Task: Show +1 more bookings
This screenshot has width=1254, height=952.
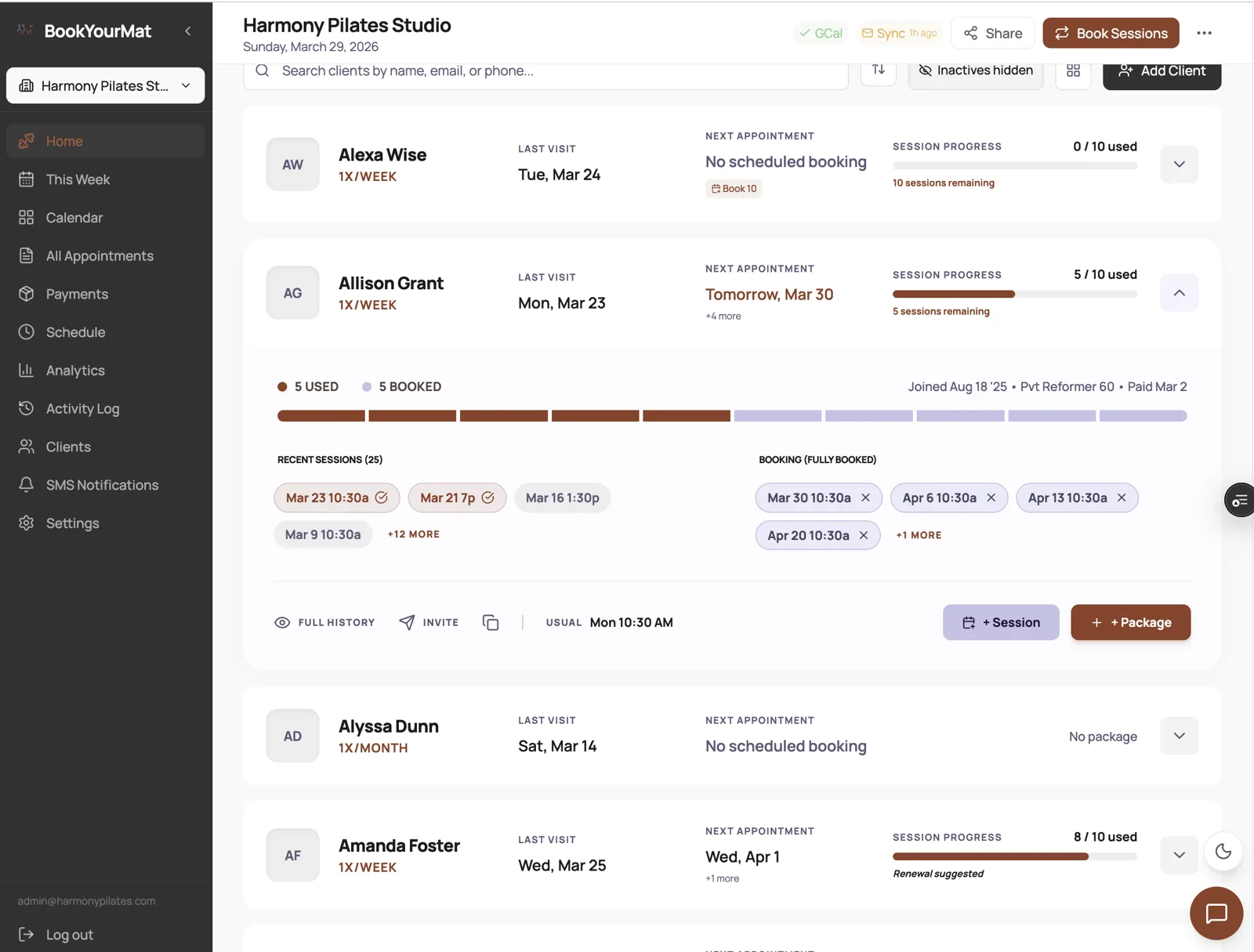Action: (919, 535)
